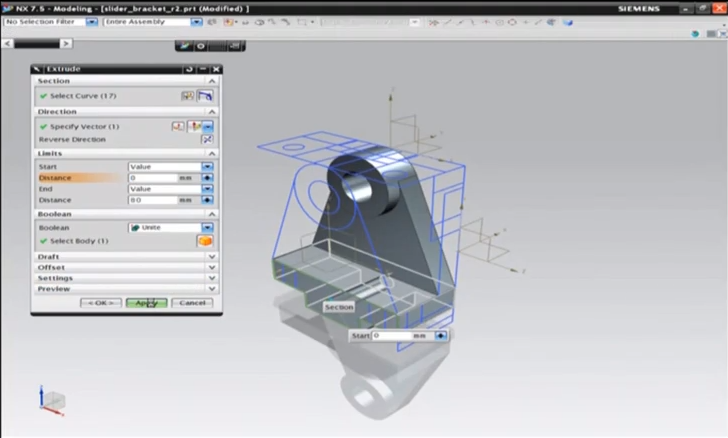Click the circle icon on the floating dark toolbar

tap(201, 46)
